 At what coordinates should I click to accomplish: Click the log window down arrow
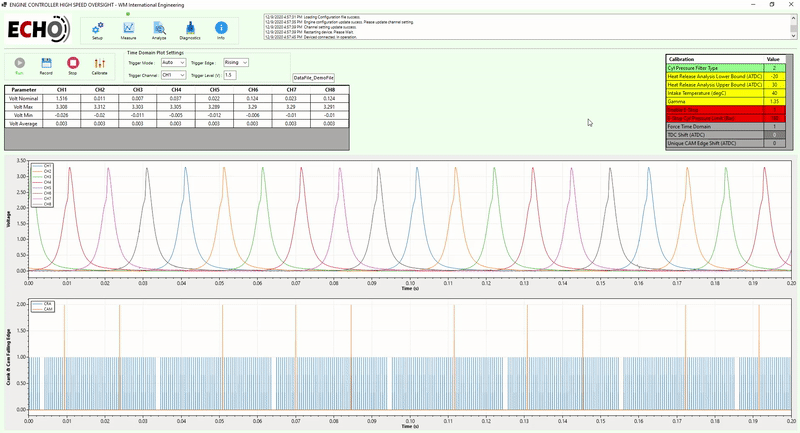[793, 36]
